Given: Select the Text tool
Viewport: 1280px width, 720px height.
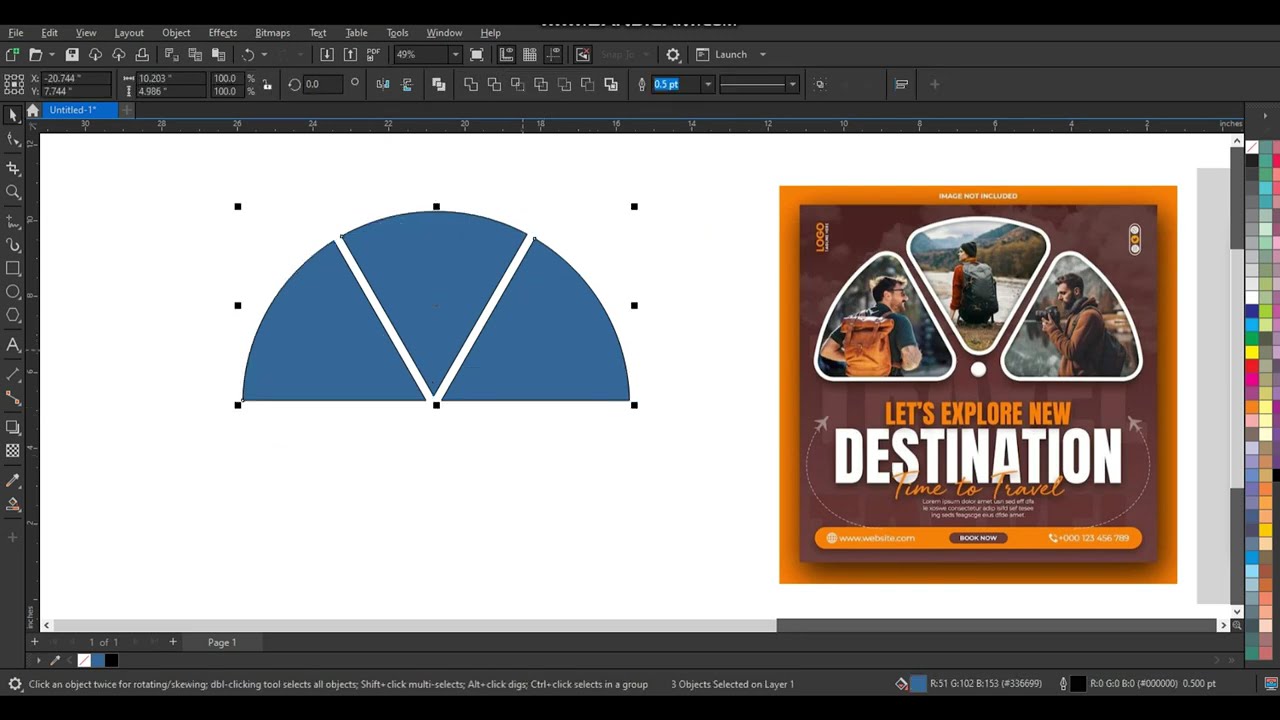Looking at the screenshot, I should point(13,345).
